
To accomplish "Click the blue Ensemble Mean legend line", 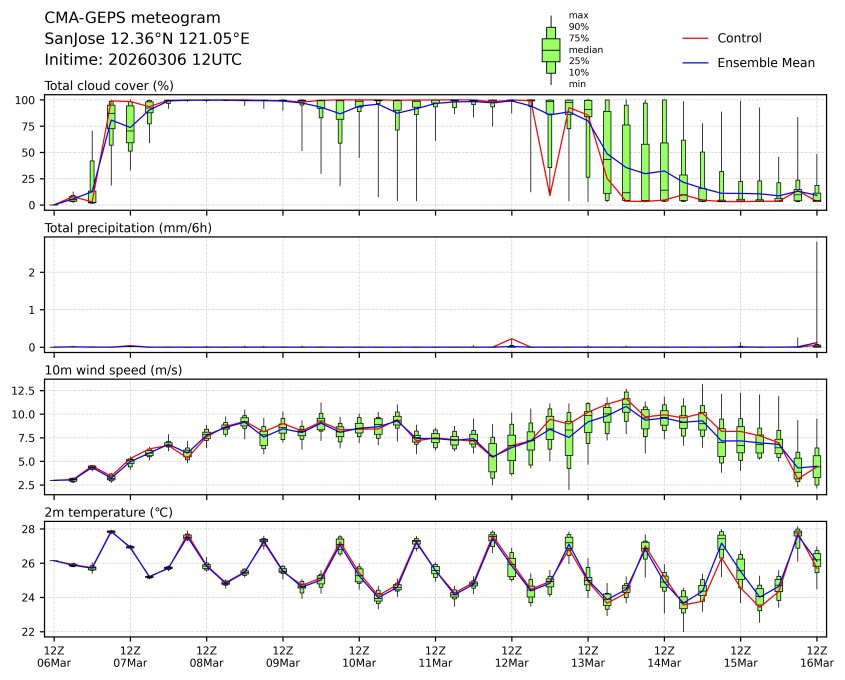I will (695, 63).
